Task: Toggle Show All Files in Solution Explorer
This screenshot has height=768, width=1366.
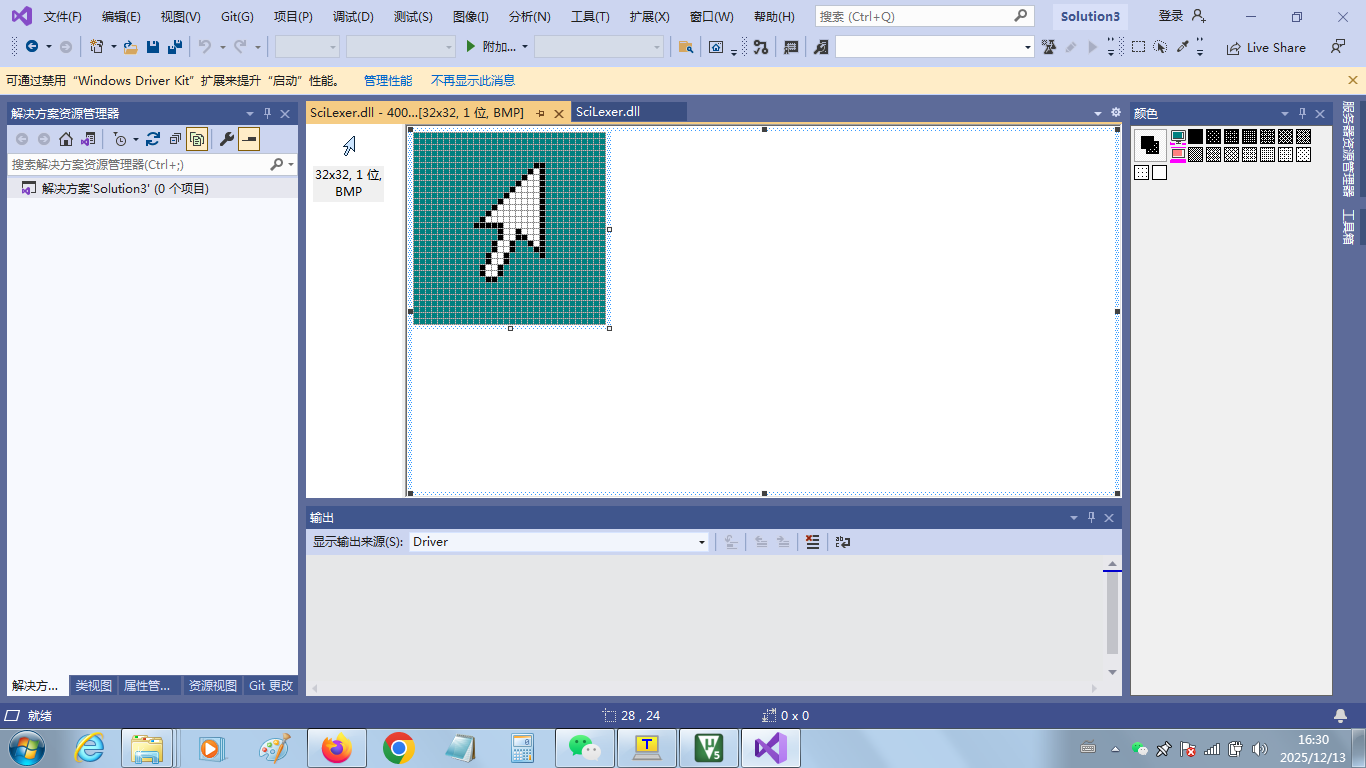Action: point(197,139)
